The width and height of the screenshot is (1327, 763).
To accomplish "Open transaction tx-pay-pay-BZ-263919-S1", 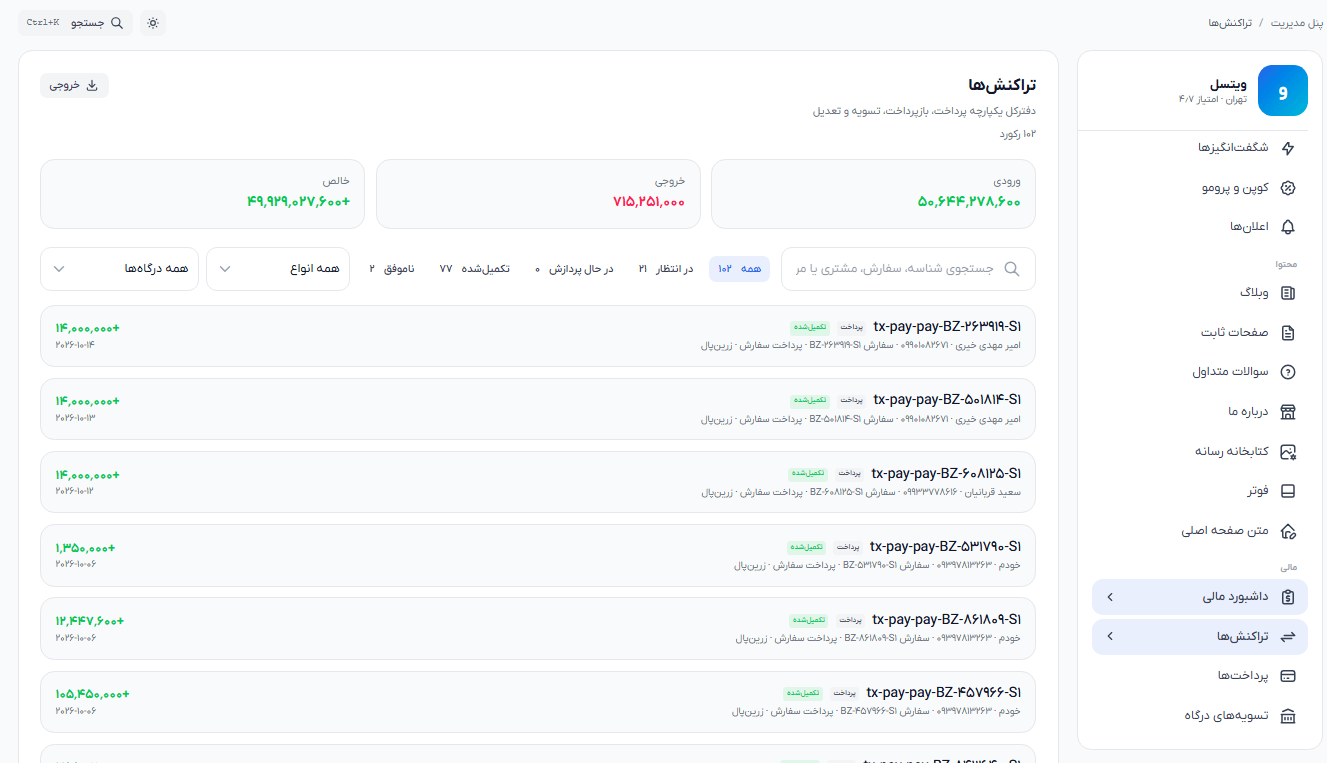I will pyautogui.click(x=538, y=335).
